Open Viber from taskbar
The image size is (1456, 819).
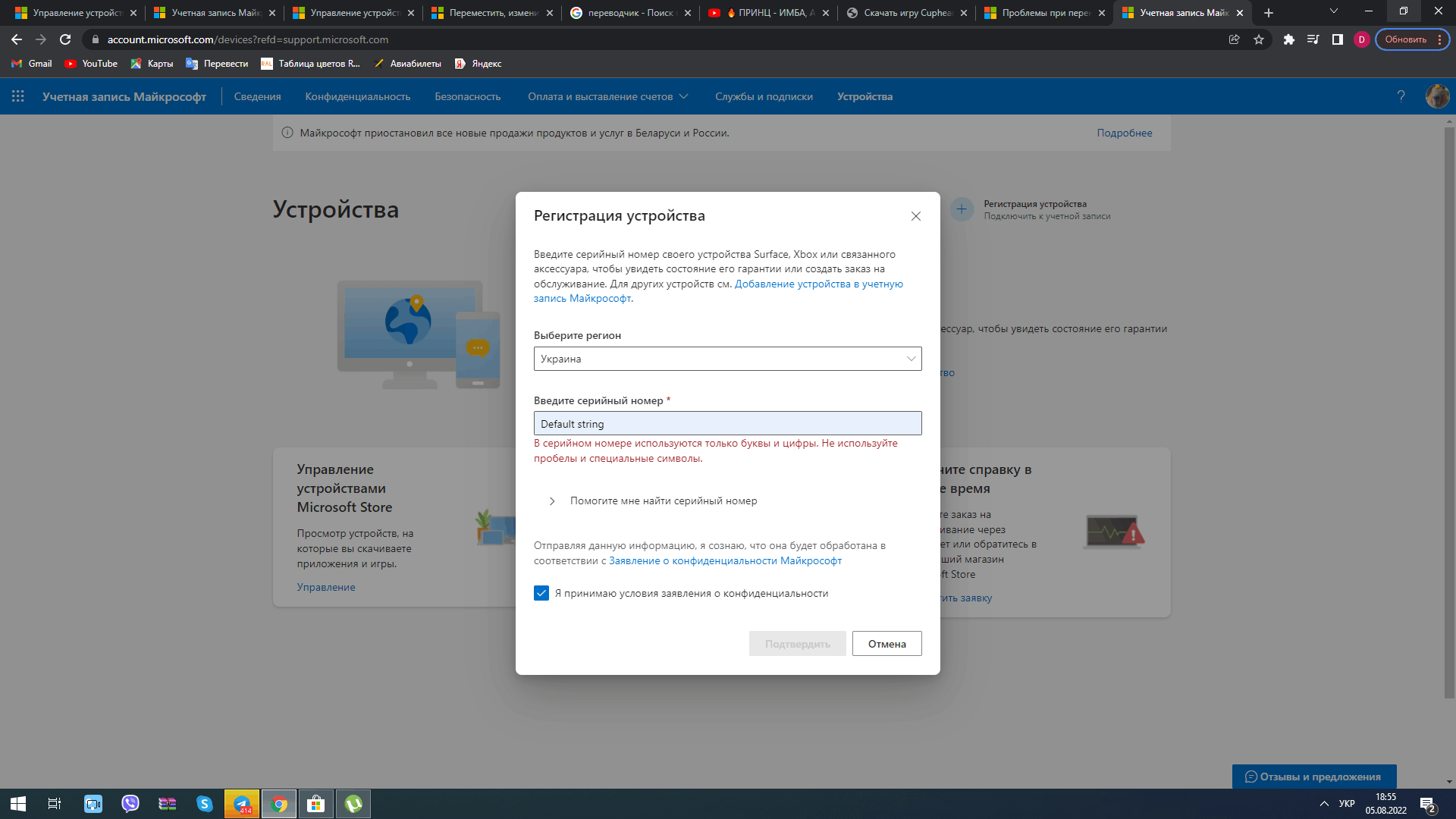click(x=130, y=804)
